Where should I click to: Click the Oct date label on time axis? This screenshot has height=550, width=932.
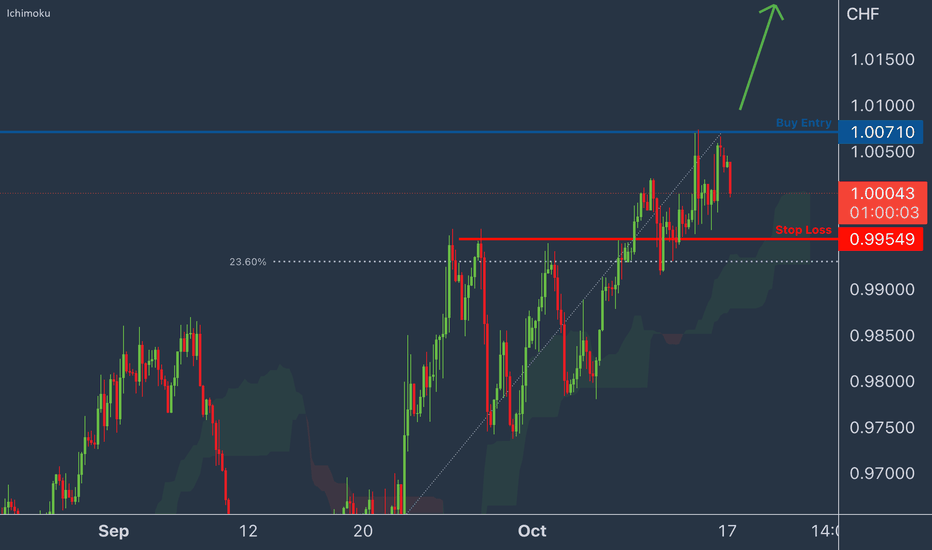click(x=532, y=531)
